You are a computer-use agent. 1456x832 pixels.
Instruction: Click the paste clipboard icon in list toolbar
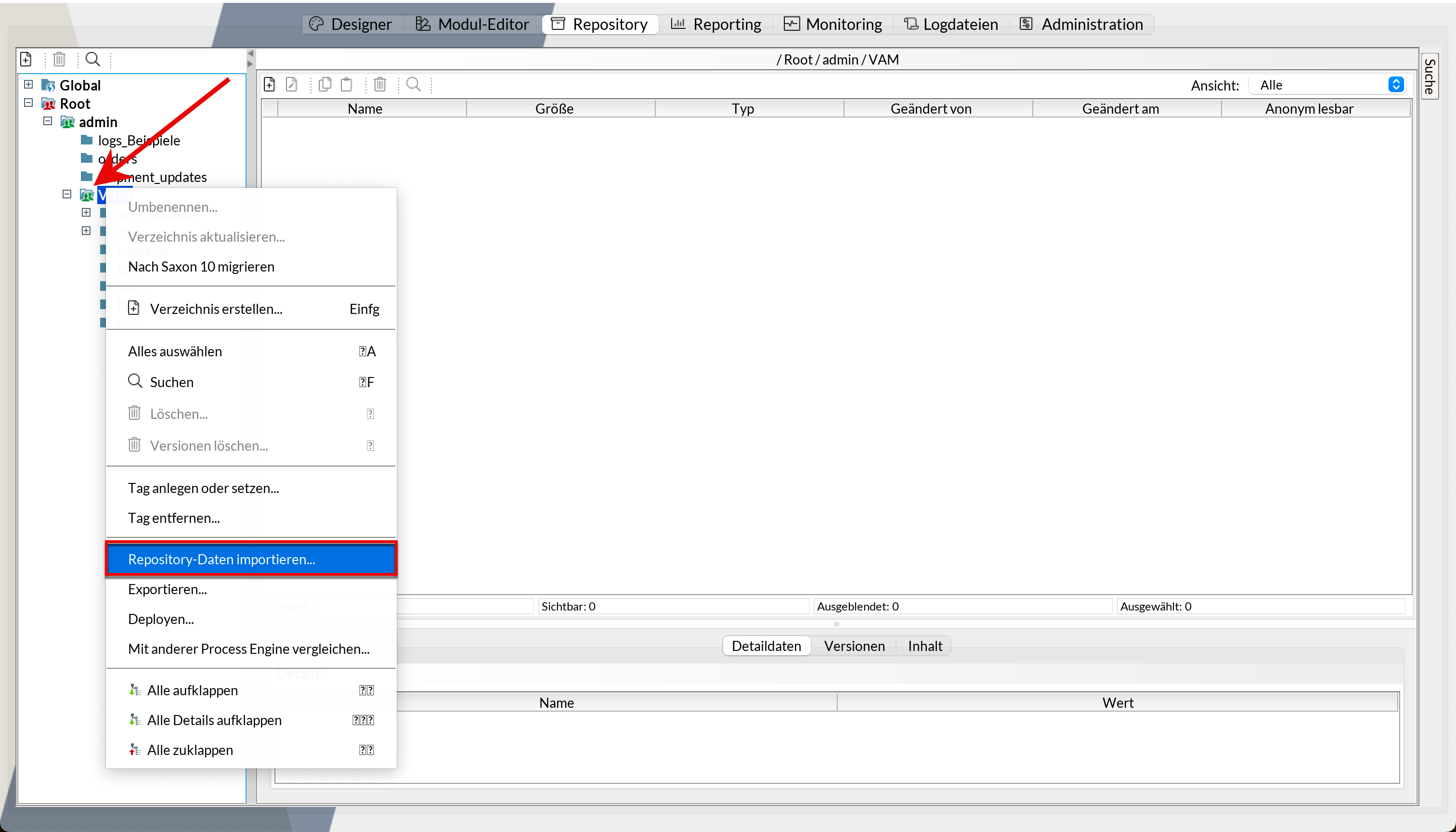[346, 85]
